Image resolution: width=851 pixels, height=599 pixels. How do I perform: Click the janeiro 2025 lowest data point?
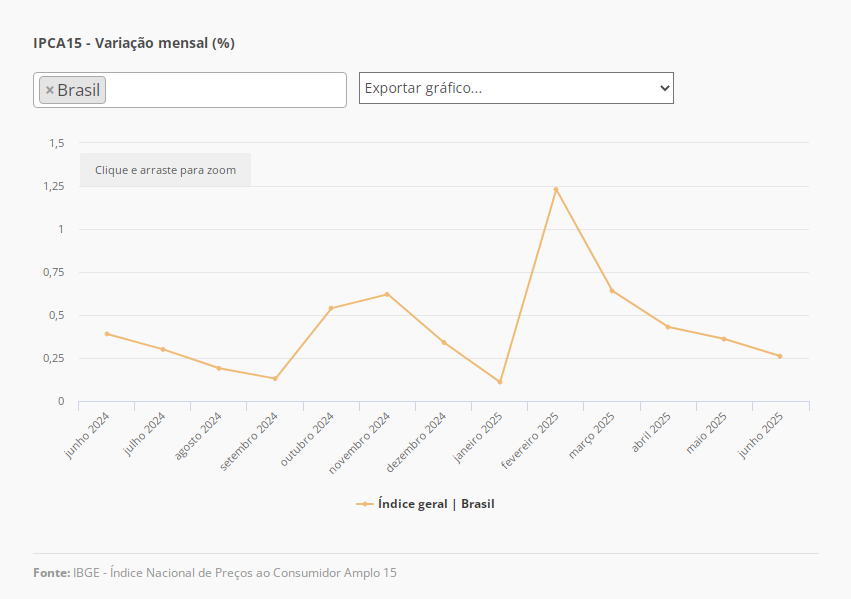[x=500, y=382]
